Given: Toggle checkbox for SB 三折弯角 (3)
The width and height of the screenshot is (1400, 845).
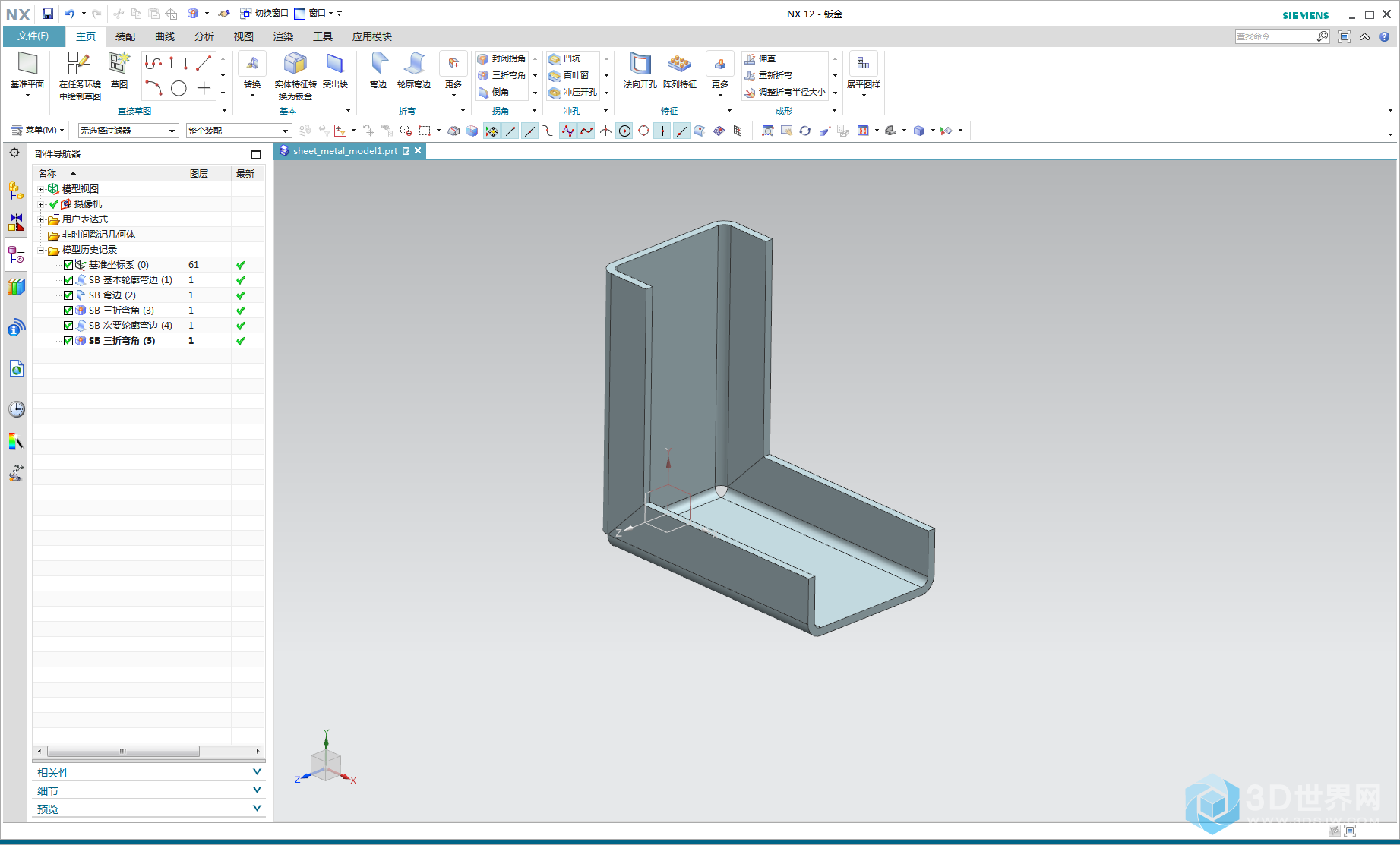Looking at the screenshot, I should coord(68,311).
